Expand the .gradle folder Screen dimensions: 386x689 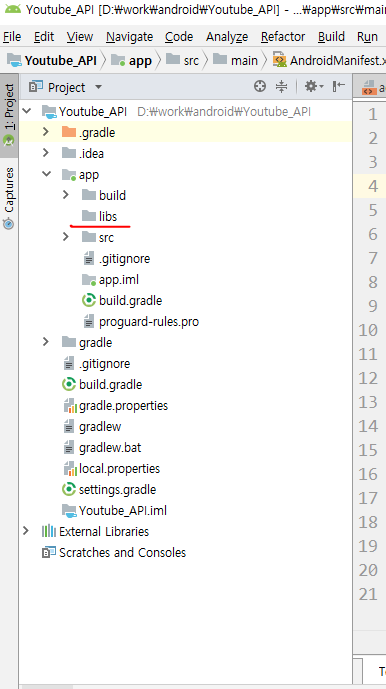coord(46,132)
